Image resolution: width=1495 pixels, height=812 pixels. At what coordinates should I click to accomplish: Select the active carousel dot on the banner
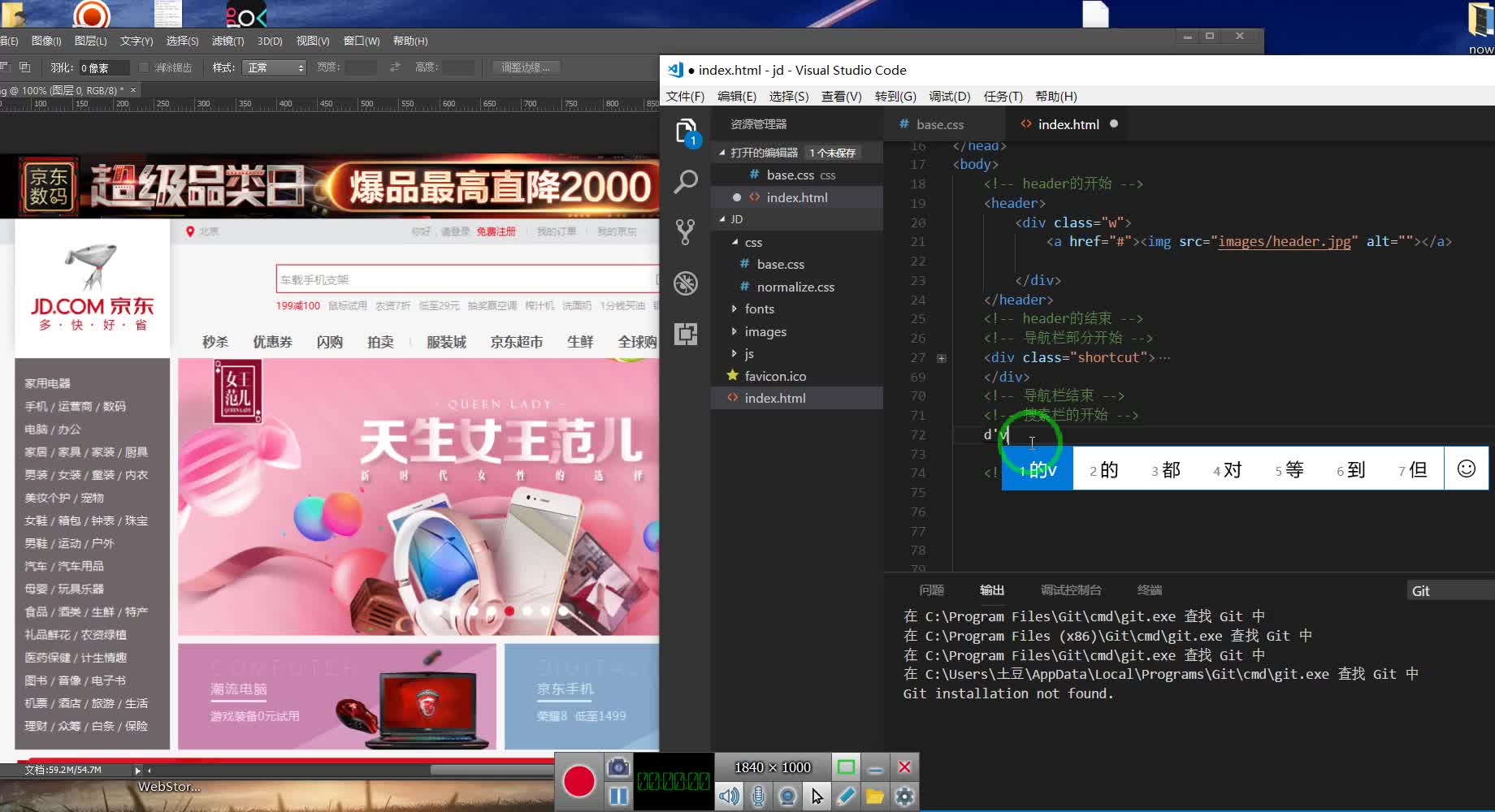pyautogui.click(x=510, y=610)
